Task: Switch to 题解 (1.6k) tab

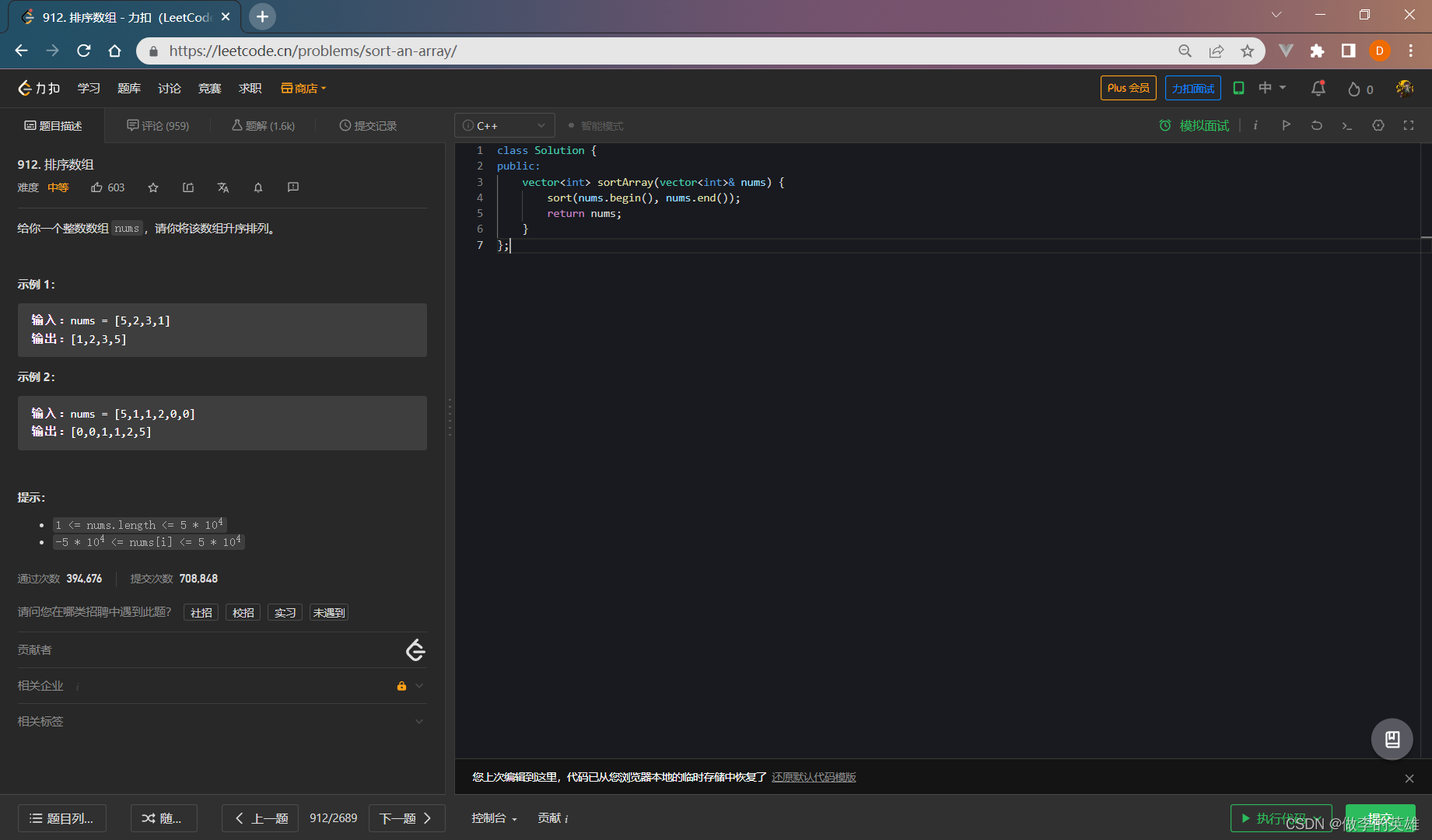Action: tap(264, 125)
